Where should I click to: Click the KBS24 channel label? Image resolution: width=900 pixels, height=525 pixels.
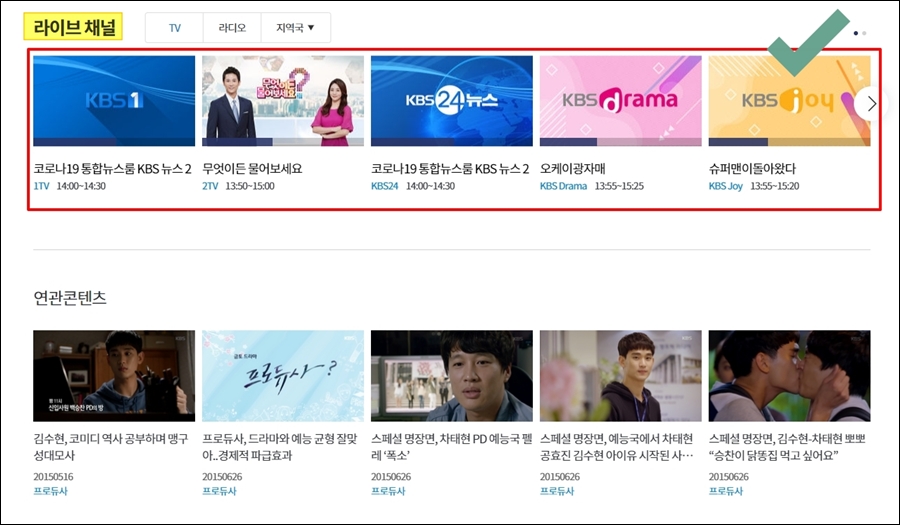point(385,186)
